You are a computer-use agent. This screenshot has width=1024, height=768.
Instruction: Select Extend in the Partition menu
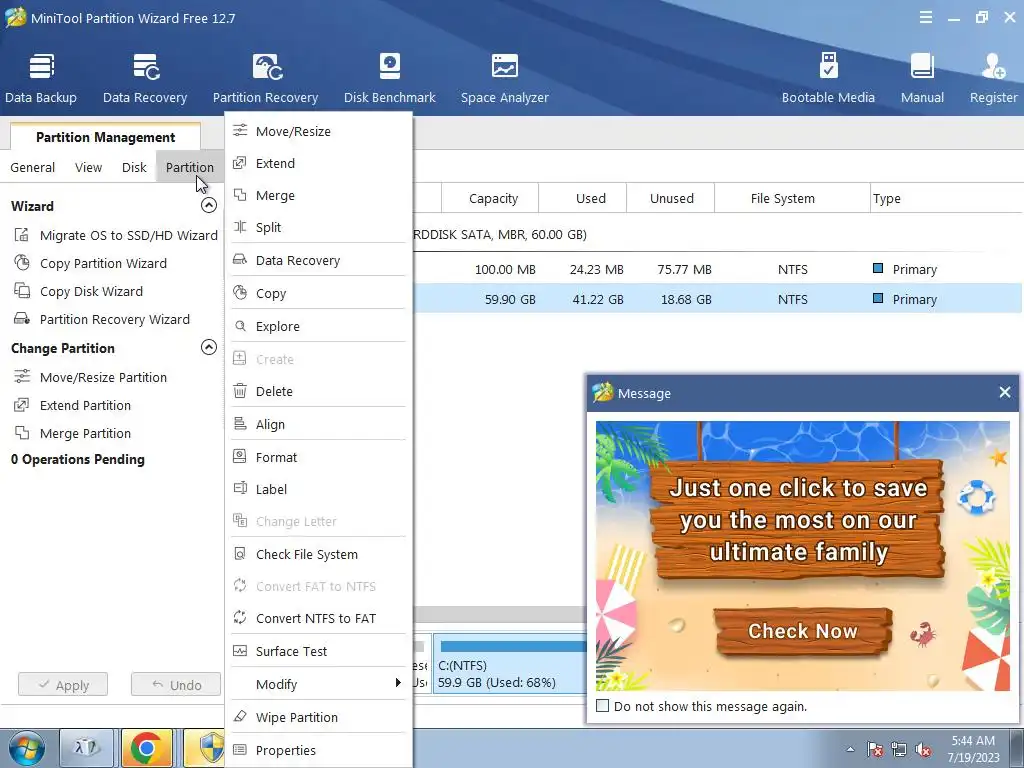(x=318, y=163)
